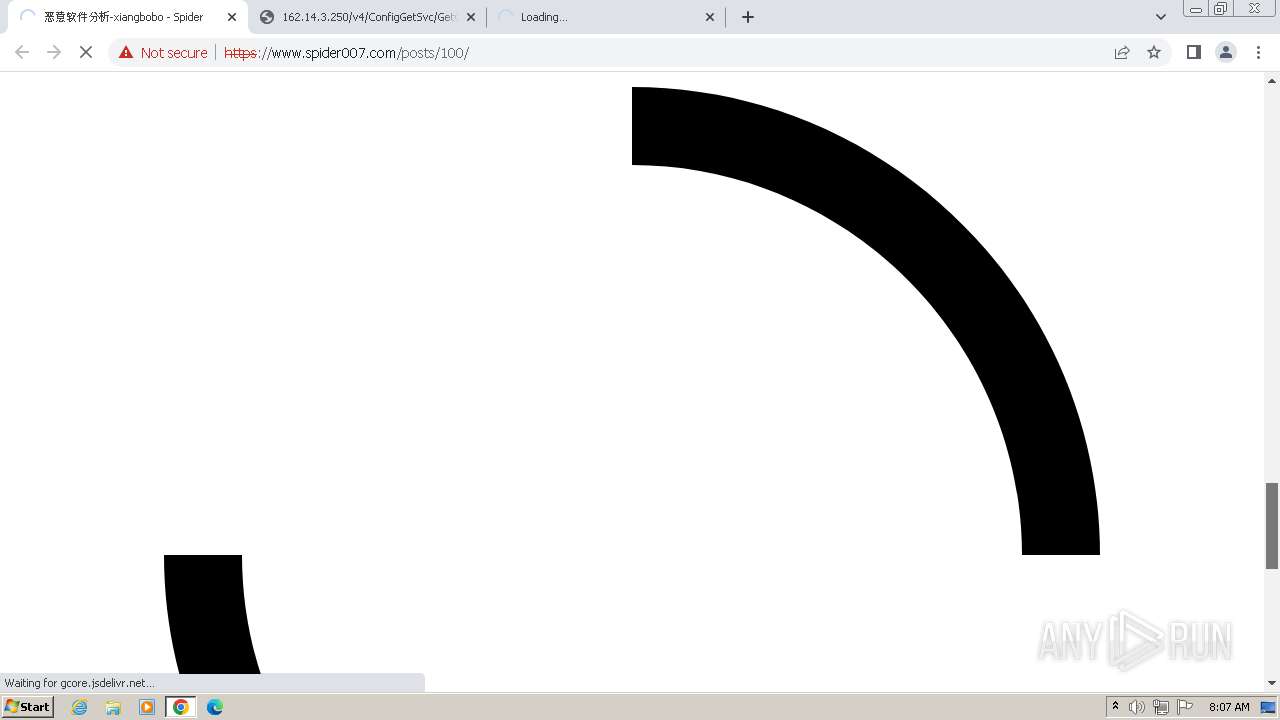Go back to previous page

click(x=22, y=52)
